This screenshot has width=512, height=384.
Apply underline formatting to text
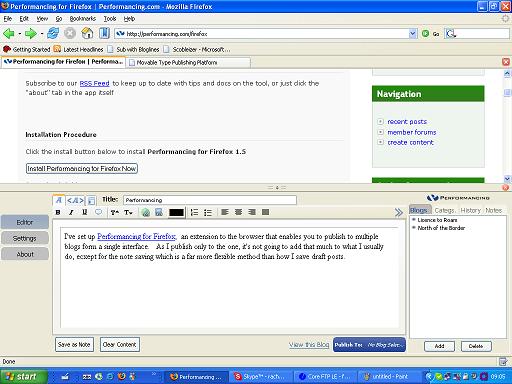coord(85,212)
